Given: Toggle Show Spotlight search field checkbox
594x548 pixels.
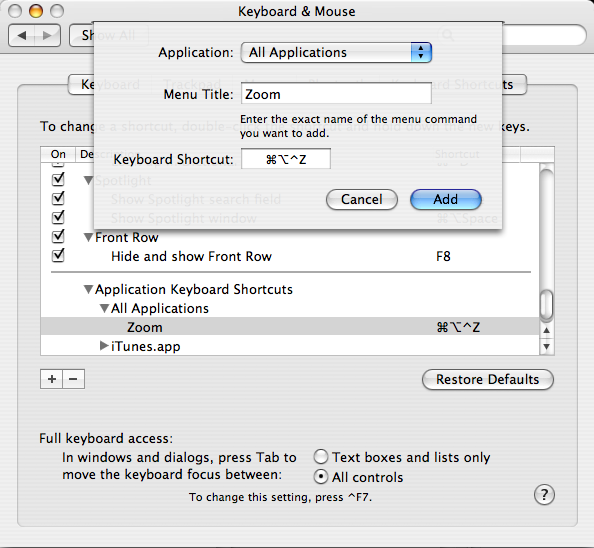Looking at the screenshot, I should 58,198.
